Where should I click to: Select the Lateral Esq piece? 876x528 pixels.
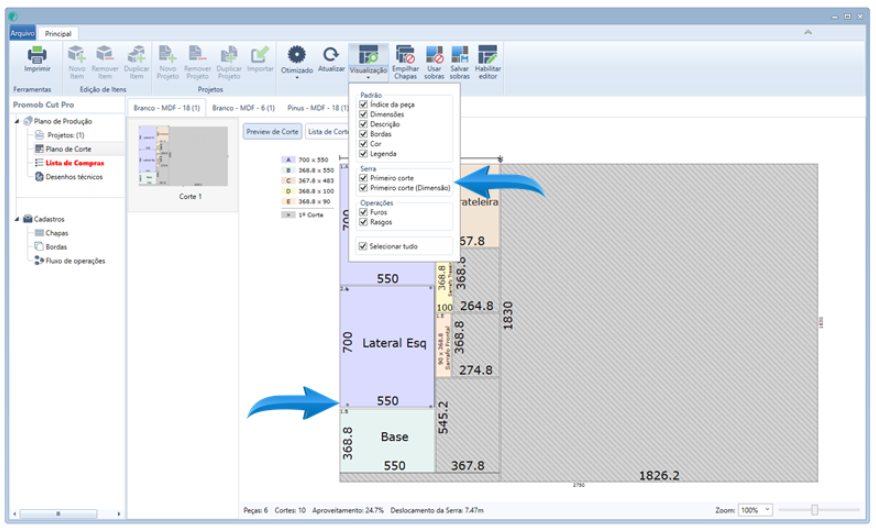[x=387, y=346]
